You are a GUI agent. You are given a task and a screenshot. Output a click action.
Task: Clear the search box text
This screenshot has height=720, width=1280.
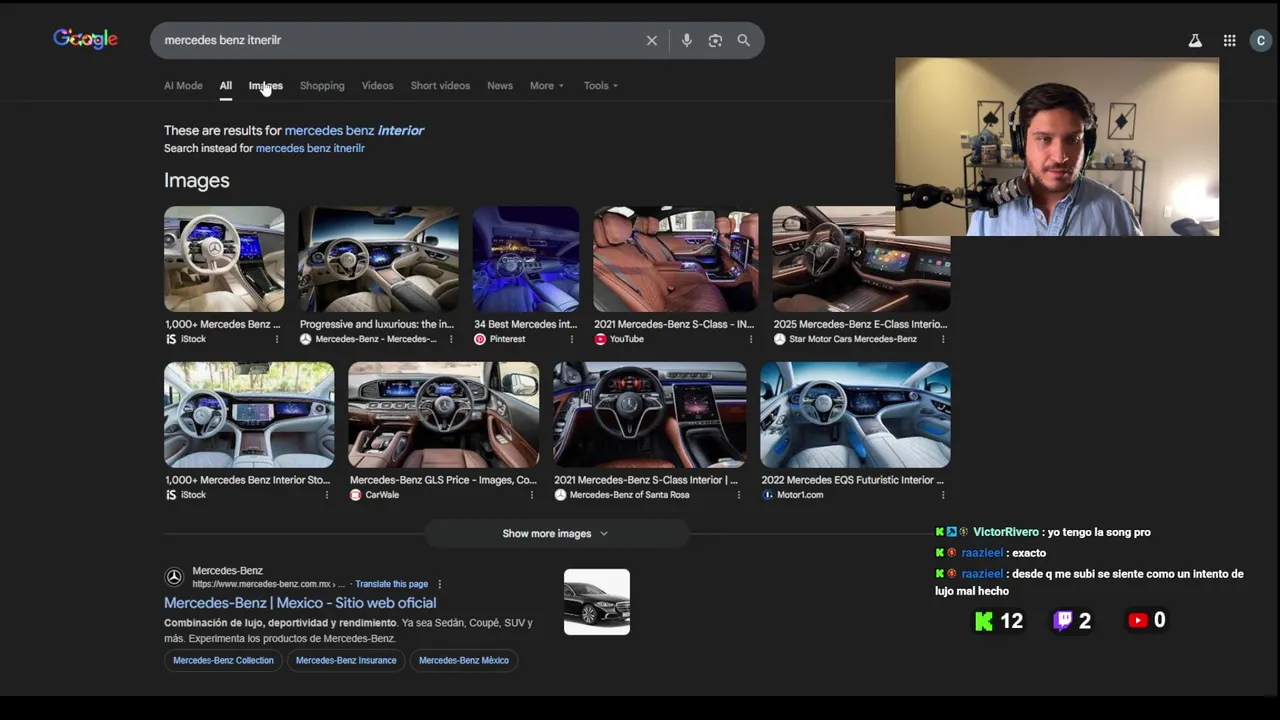tap(652, 40)
